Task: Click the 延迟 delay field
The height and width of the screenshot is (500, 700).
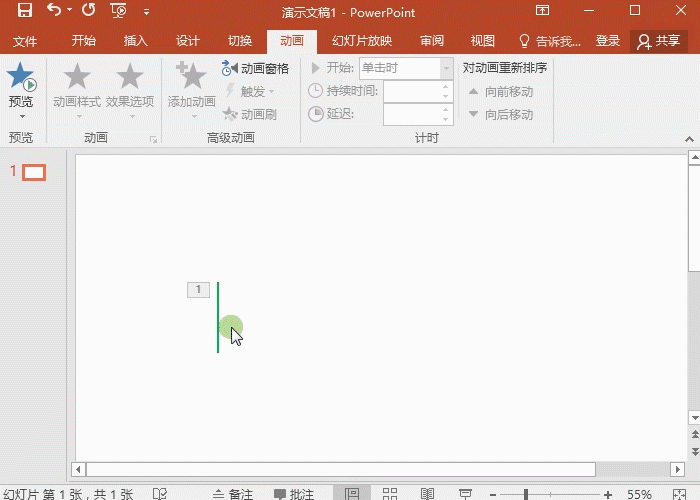Action: [412, 114]
